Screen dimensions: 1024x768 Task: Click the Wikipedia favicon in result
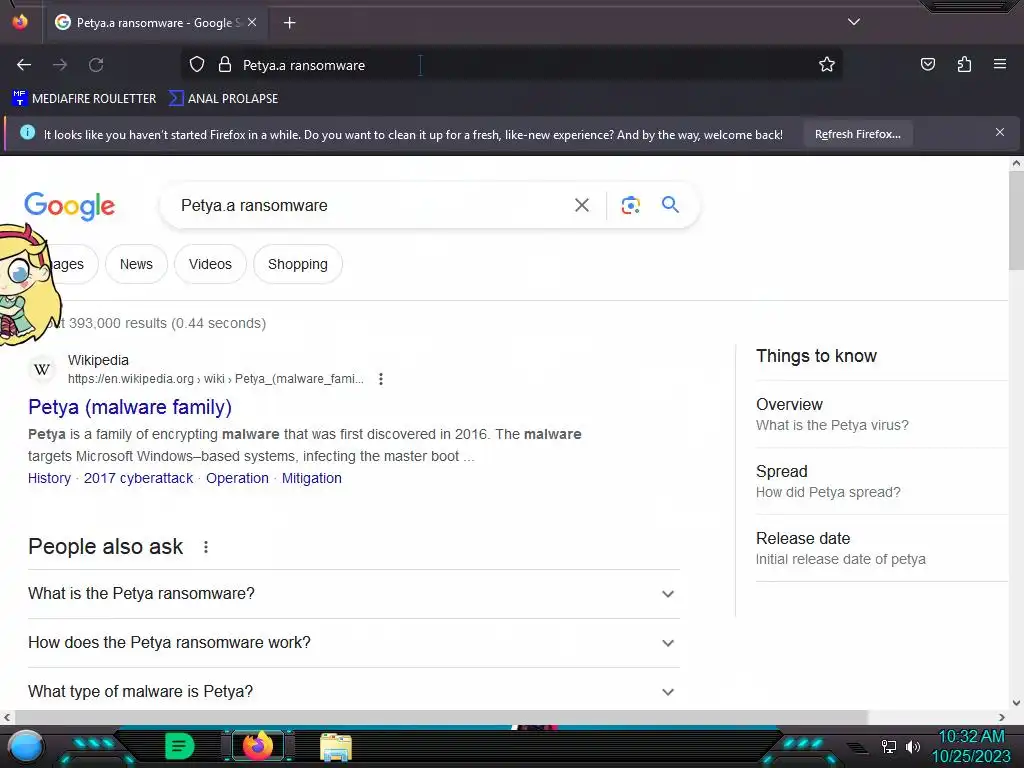point(42,369)
